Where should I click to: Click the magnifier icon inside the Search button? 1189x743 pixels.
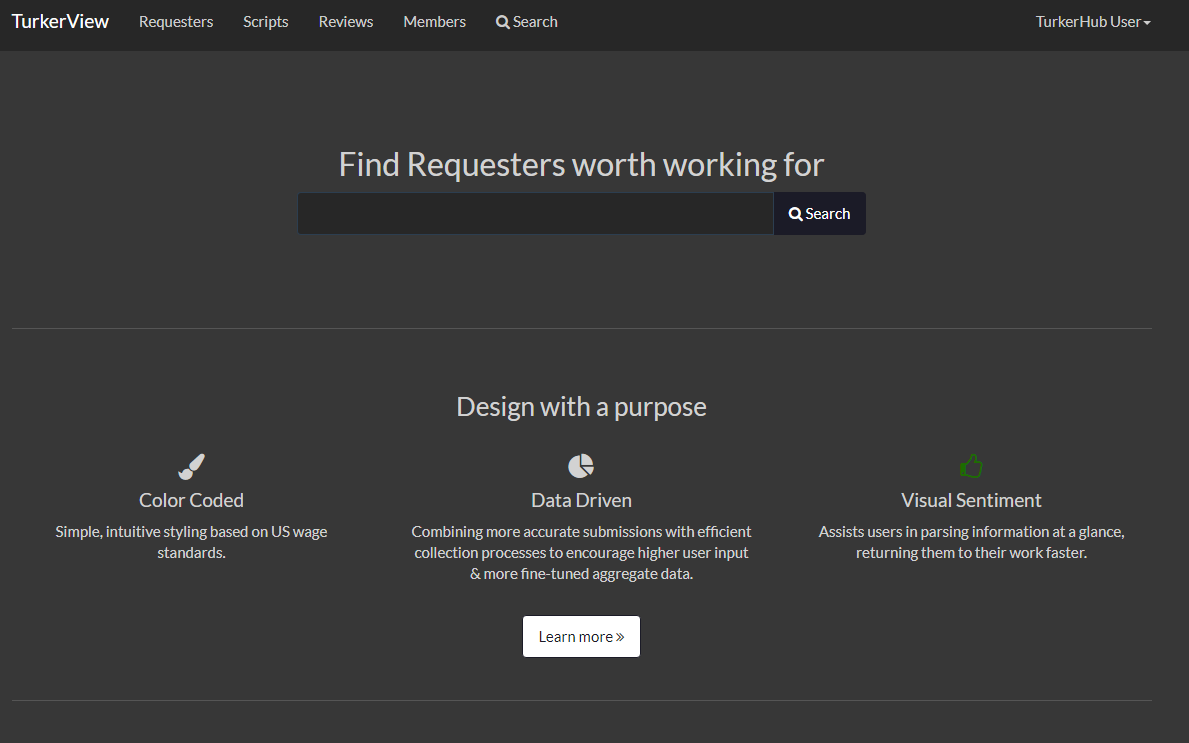(x=795, y=213)
